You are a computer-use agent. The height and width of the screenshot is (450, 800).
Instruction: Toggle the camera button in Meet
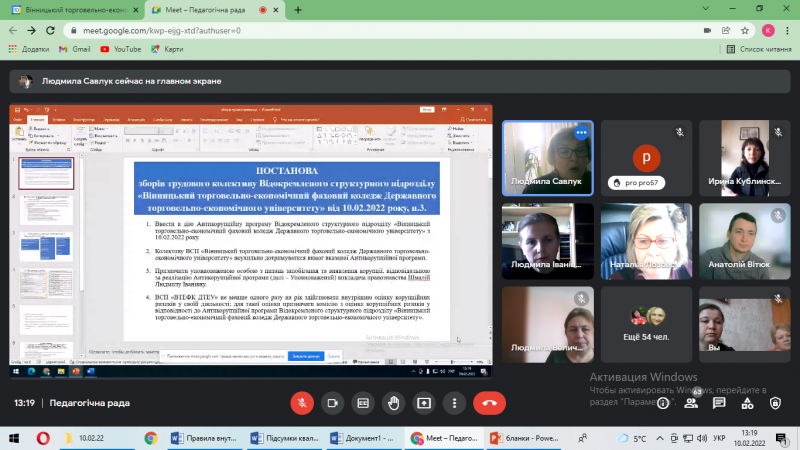pos(333,403)
